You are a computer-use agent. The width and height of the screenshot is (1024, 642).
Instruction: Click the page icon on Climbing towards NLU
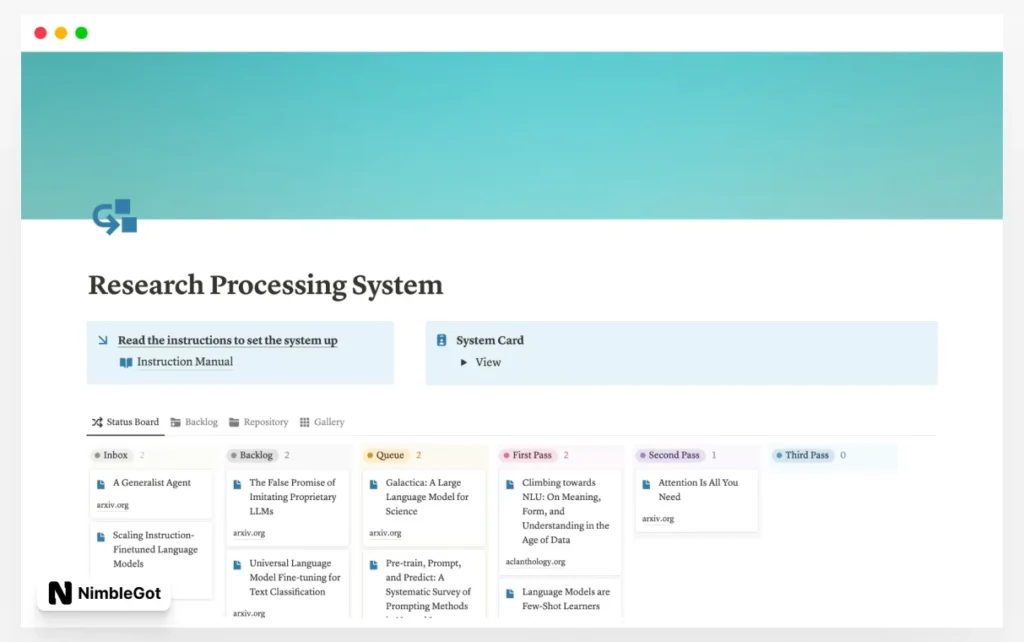point(510,484)
